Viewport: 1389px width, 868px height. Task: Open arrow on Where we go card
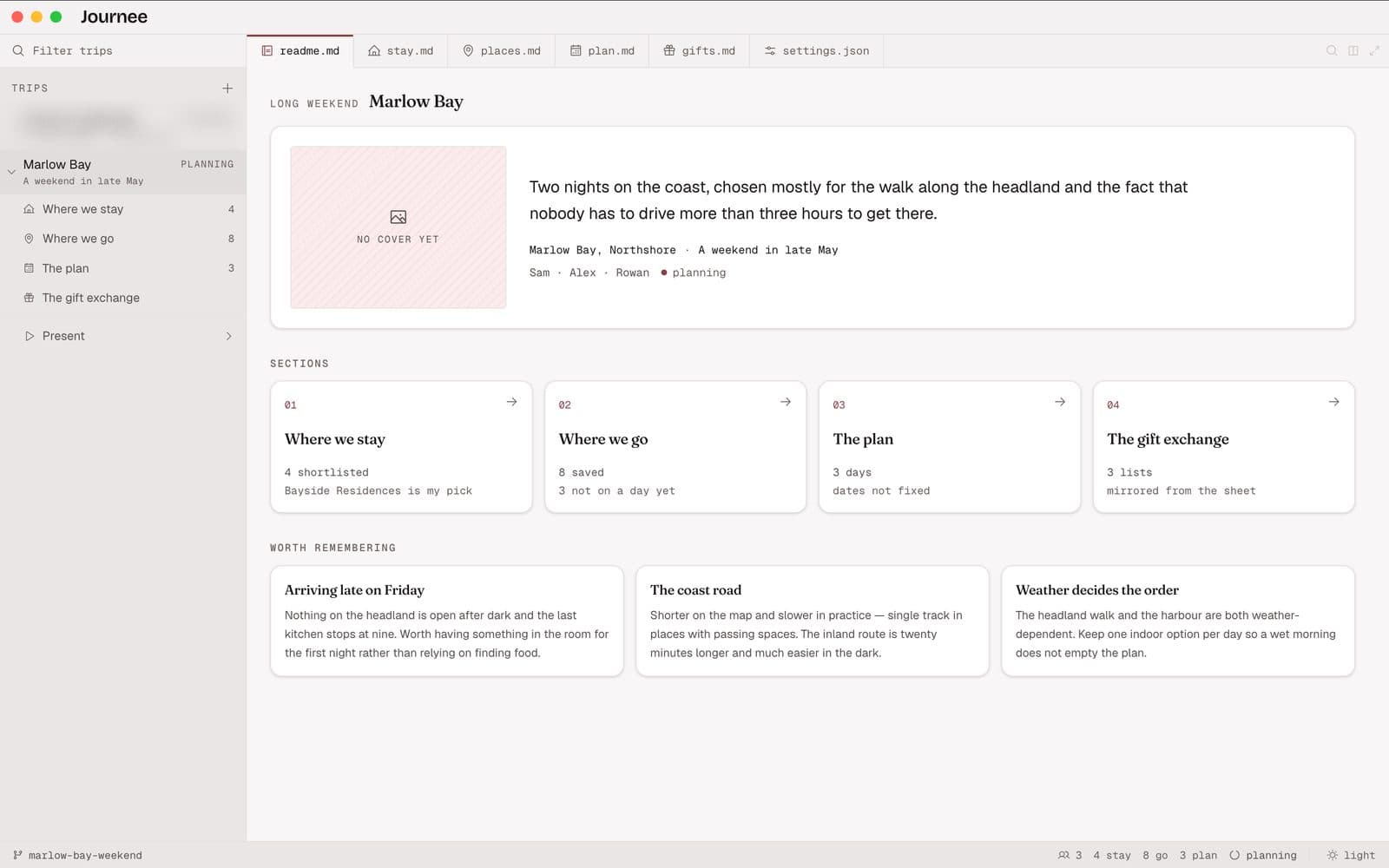coord(786,402)
